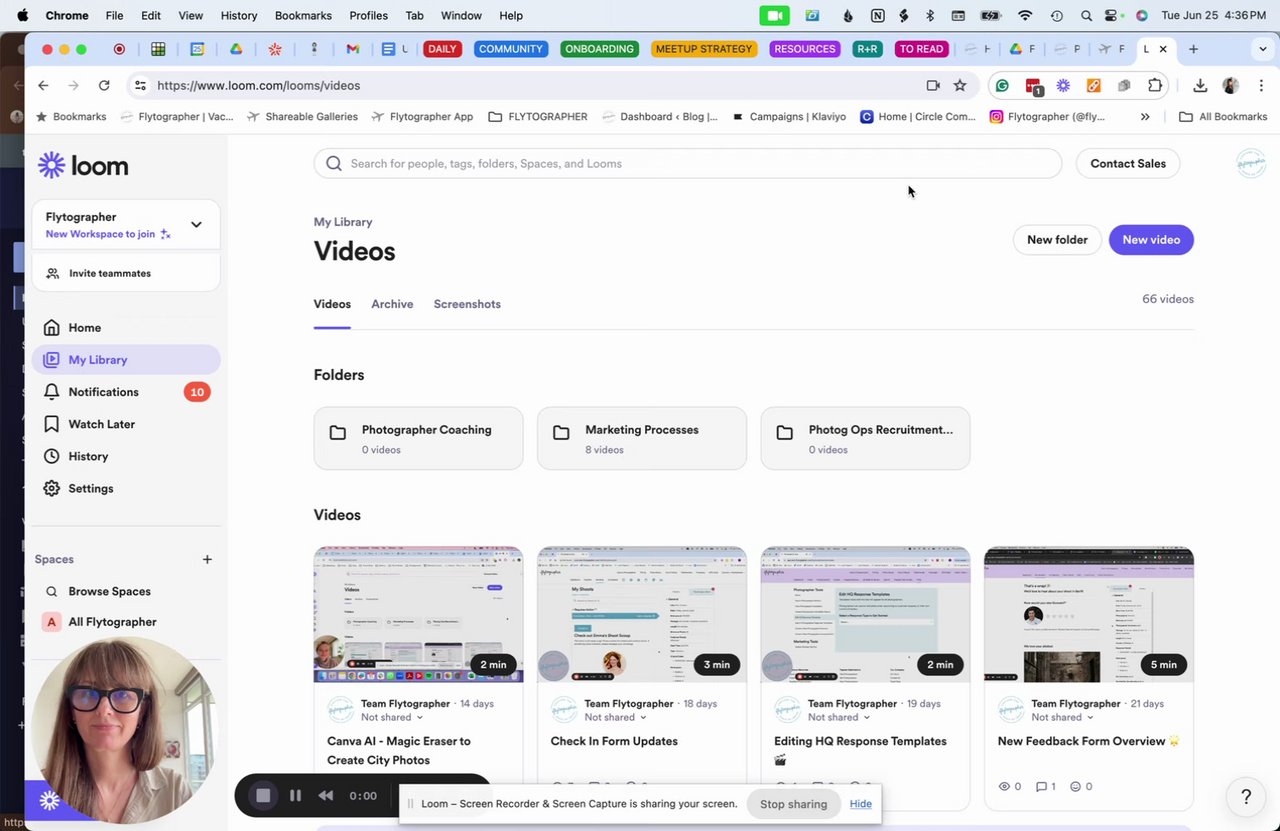Open Settings gear item
Viewport: 1280px width, 831px height.
coord(126,488)
